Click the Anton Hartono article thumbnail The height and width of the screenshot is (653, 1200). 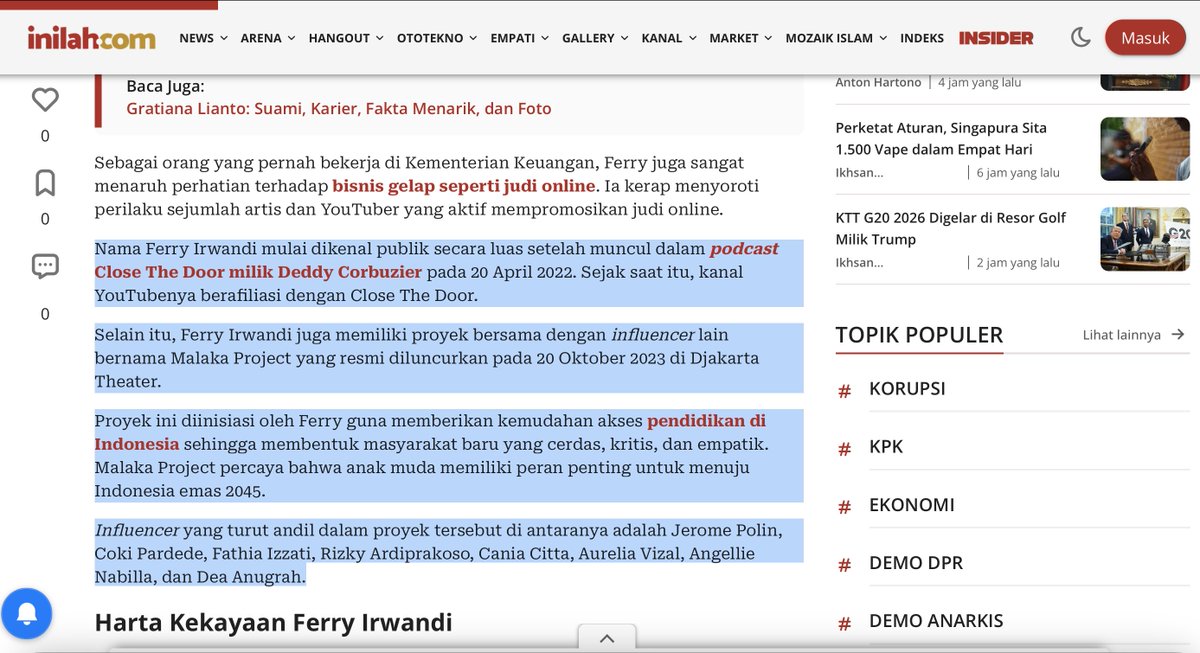(x=1145, y=82)
